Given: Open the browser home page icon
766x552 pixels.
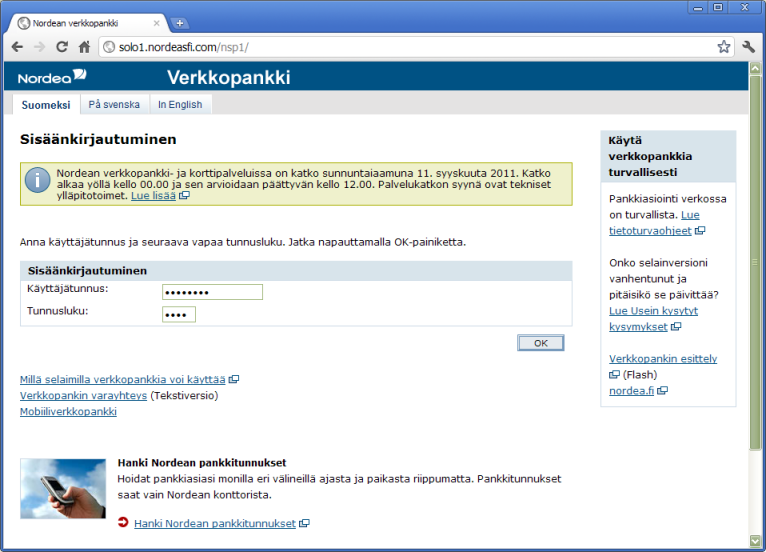Looking at the screenshot, I should pos(84,47).
